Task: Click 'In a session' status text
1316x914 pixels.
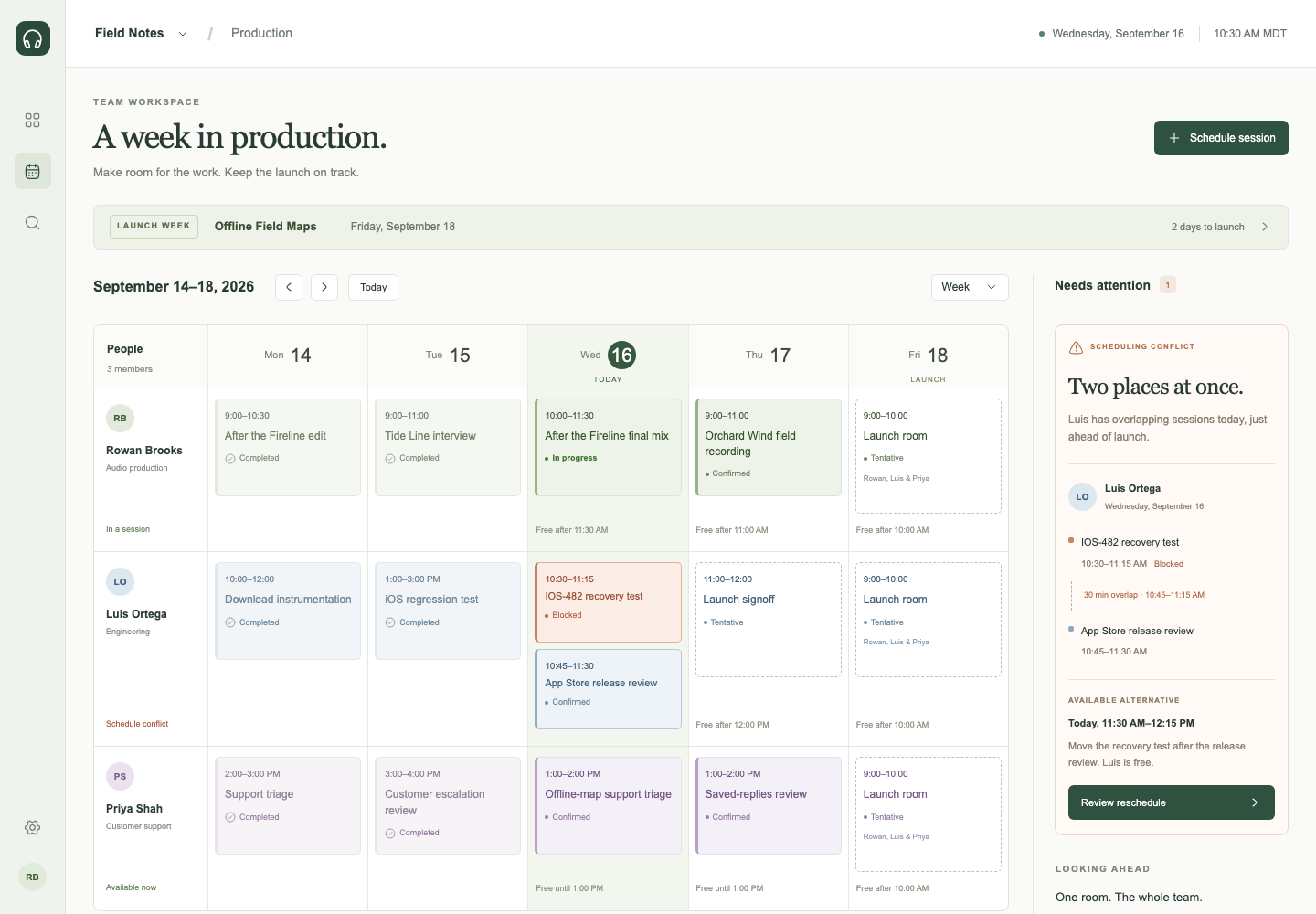Action: 128,529
